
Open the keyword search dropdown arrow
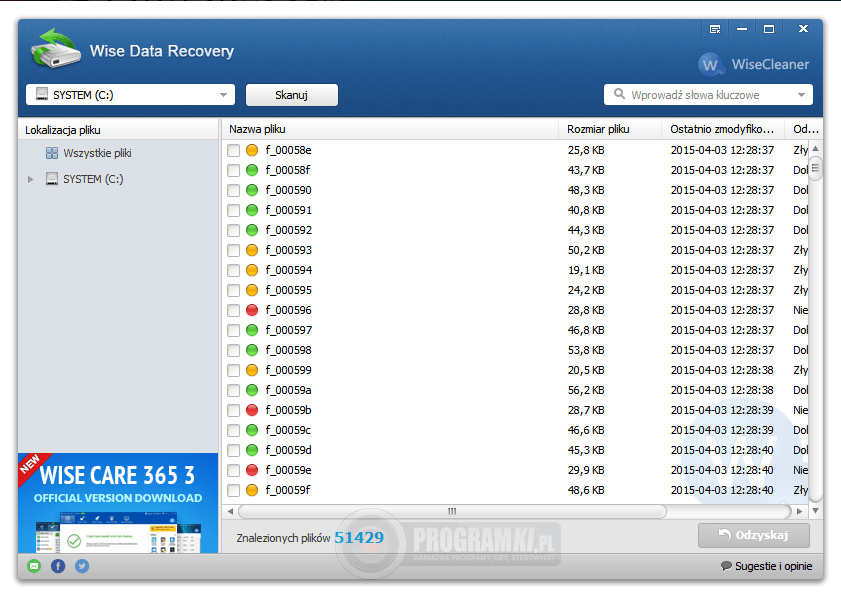click(x=801, y=95)
